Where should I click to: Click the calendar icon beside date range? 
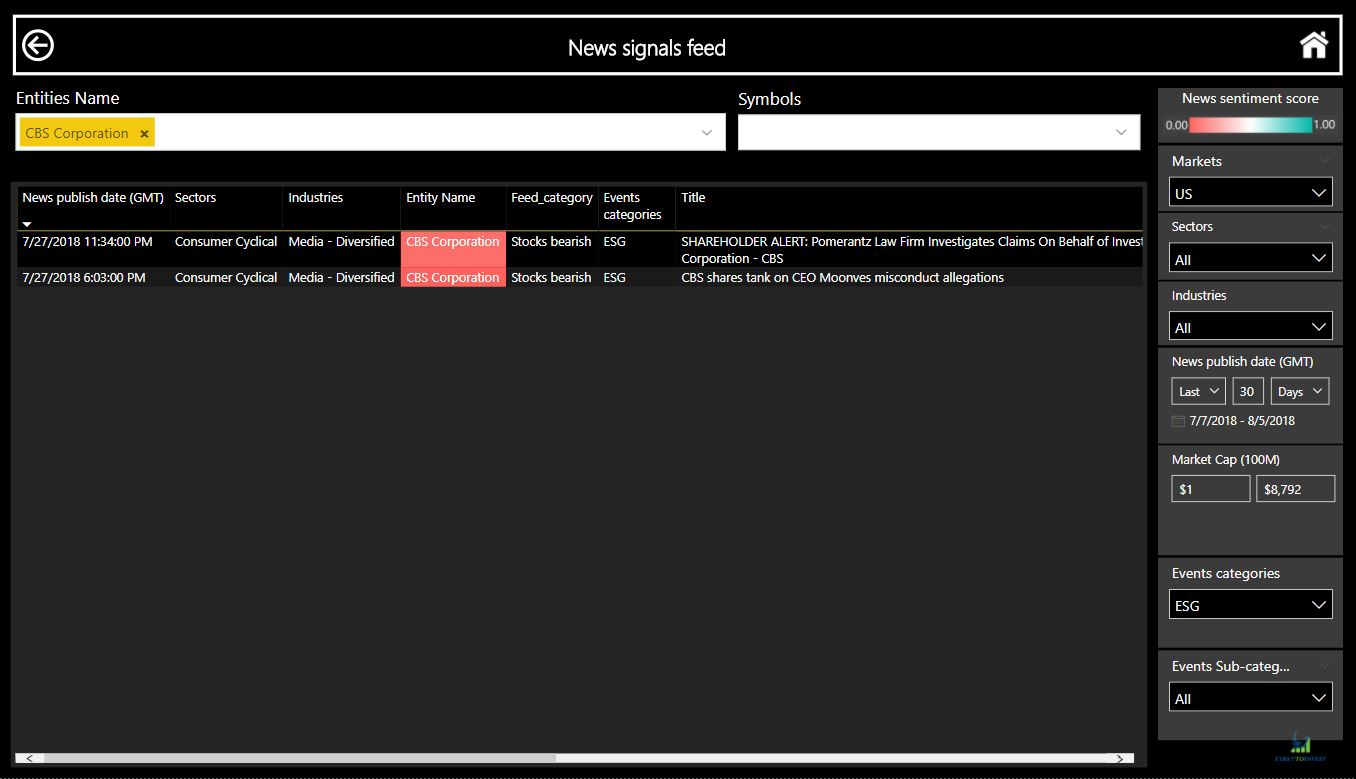click(1178, 421)
